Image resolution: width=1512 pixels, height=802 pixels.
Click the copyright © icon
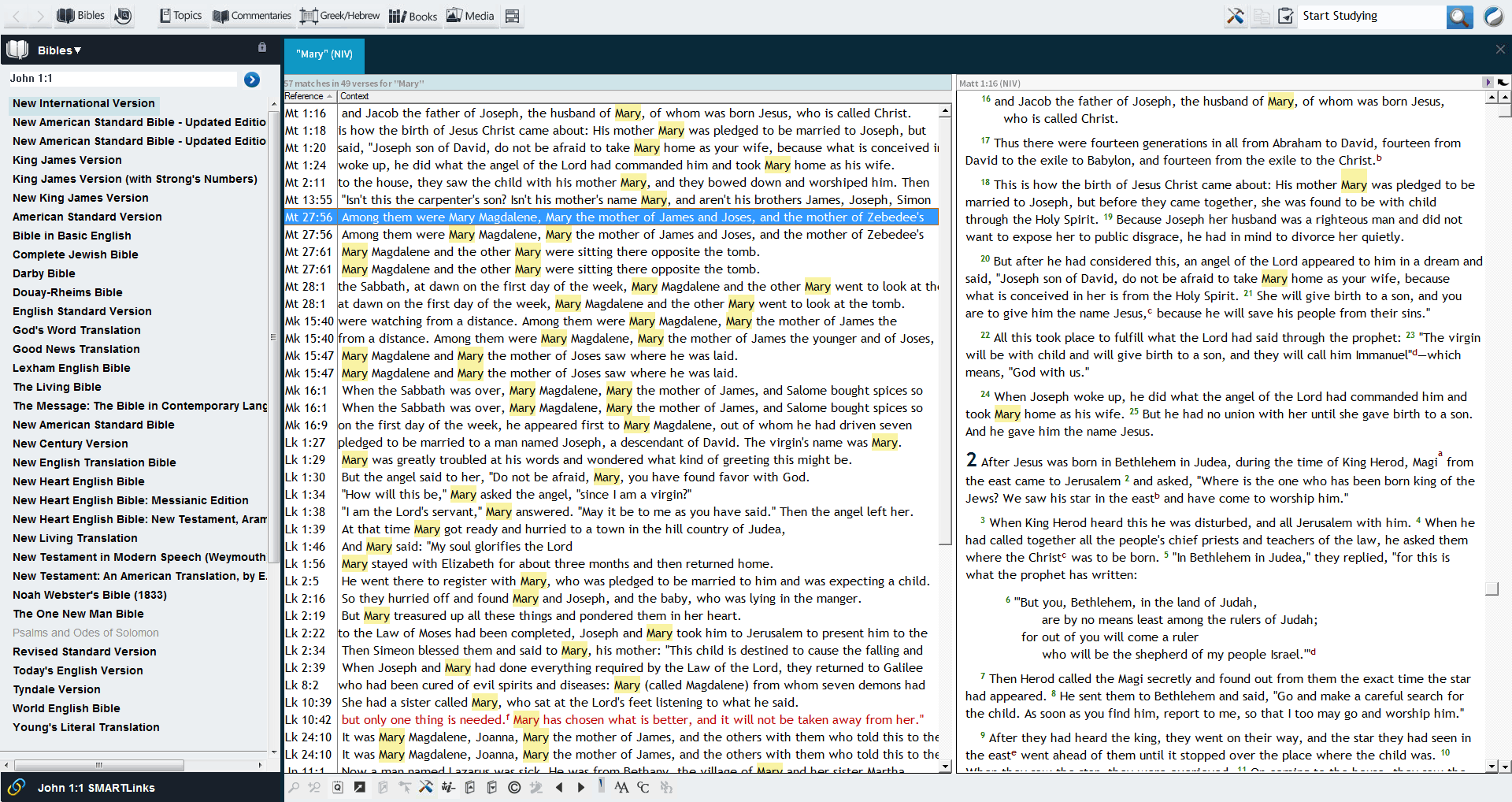[514, 787]
